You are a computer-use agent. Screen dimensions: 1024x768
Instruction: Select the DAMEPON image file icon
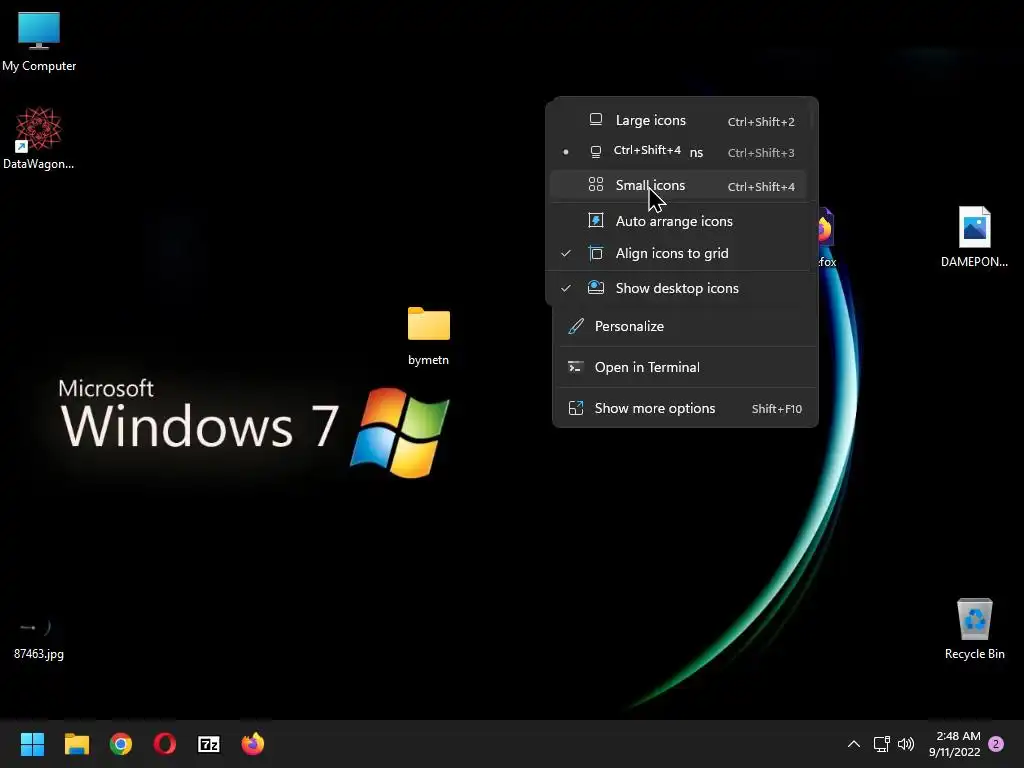pyautogui.click(x=974, y=237)
